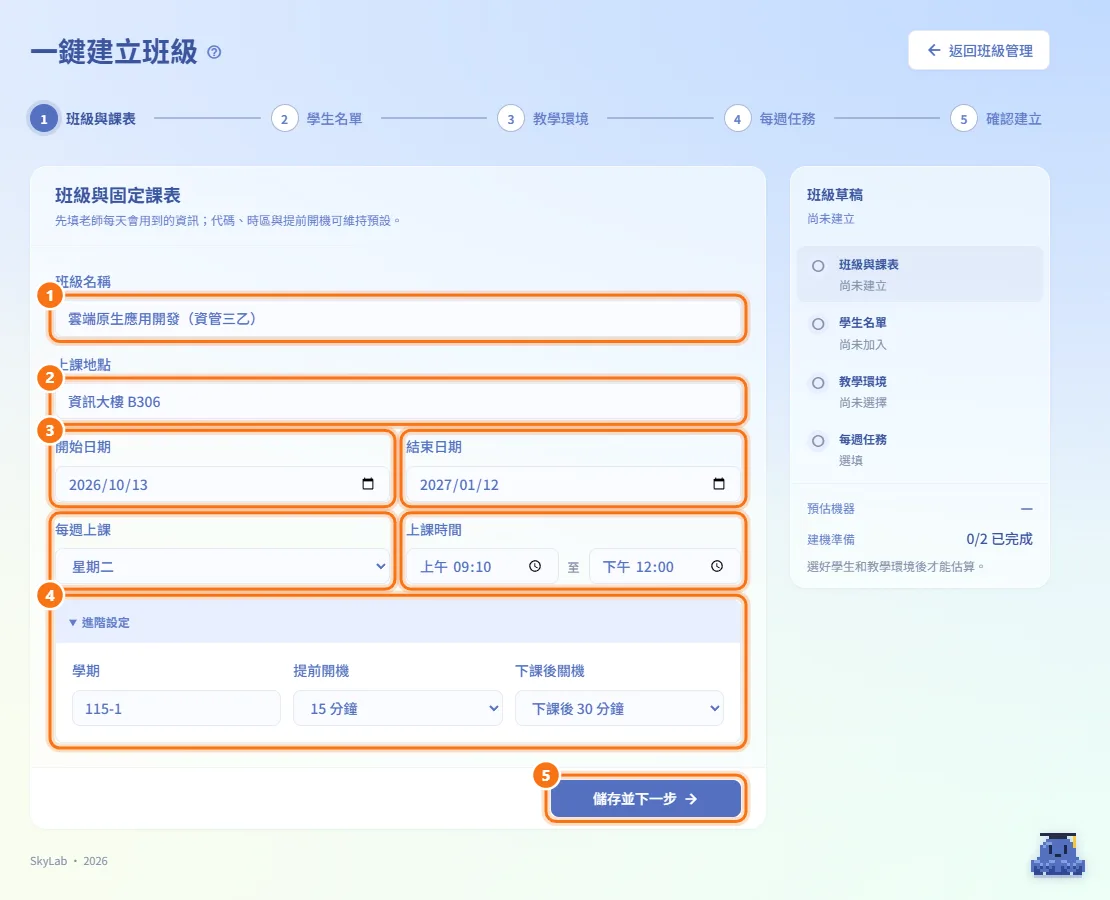This screenshot has width=1110, height=900.
Task: Select the 教學環境 status circle in draft panel
Action: pos(818,383)
